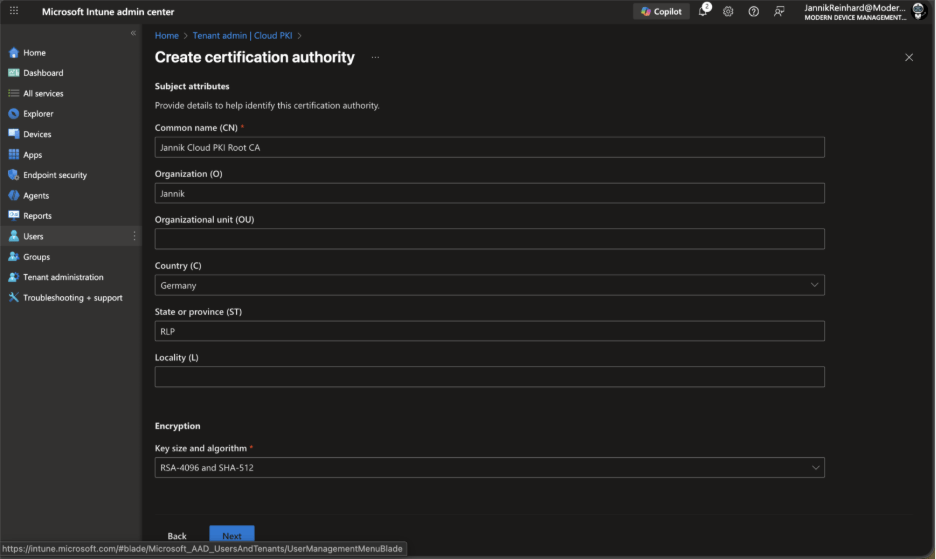Open Endpoint security in sidebar
Image resolution: width=936 pixels, height=559 pixels.
coord(55,175)
